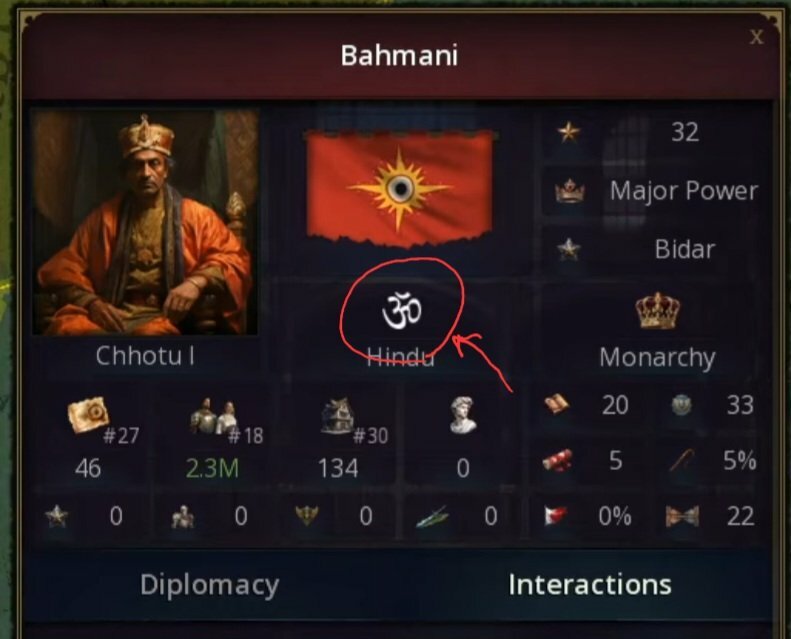Click ruler portrait of Chhotu I
The image size is (791, 639).
[145, 222]
